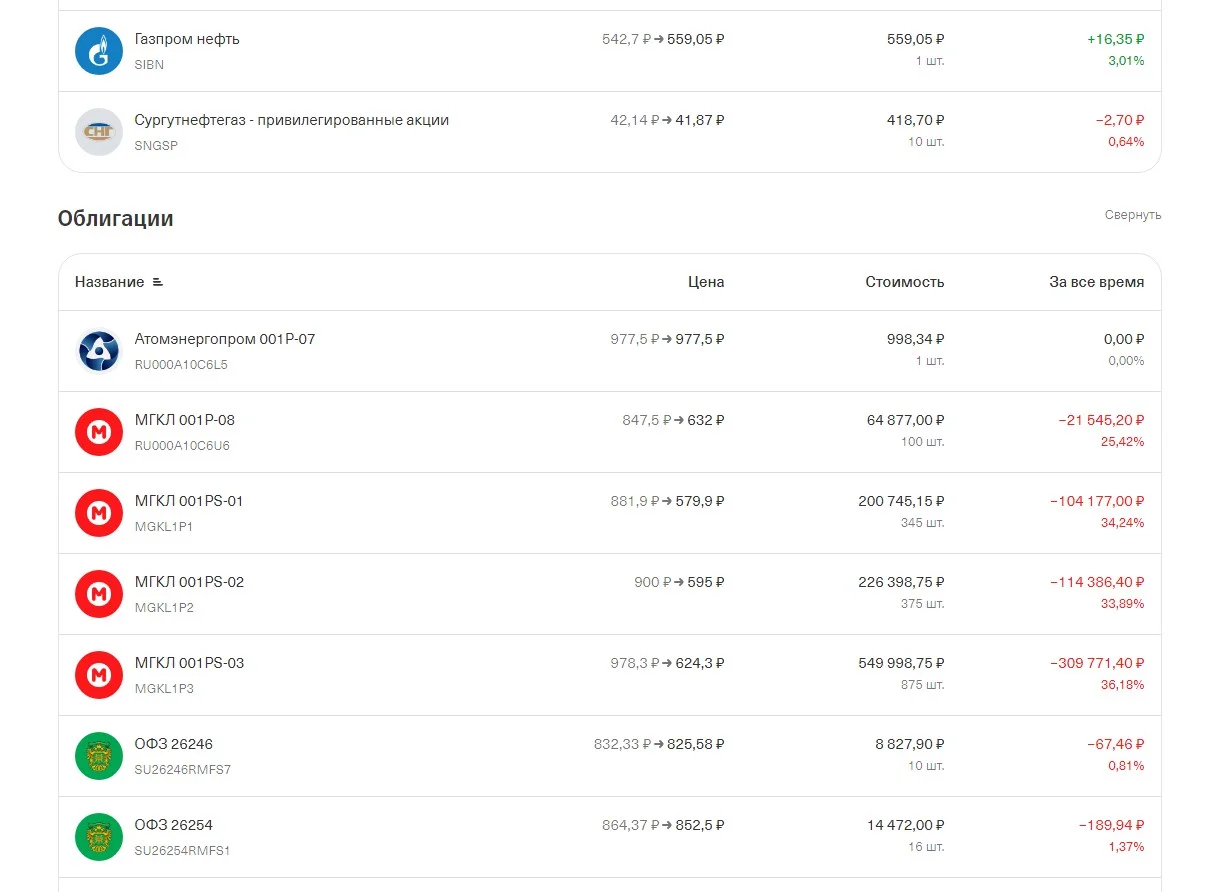1217x892 pixels.
Task: Open Сургутнефтегаз привилегированные акции name
Action: tap(292, 120)
